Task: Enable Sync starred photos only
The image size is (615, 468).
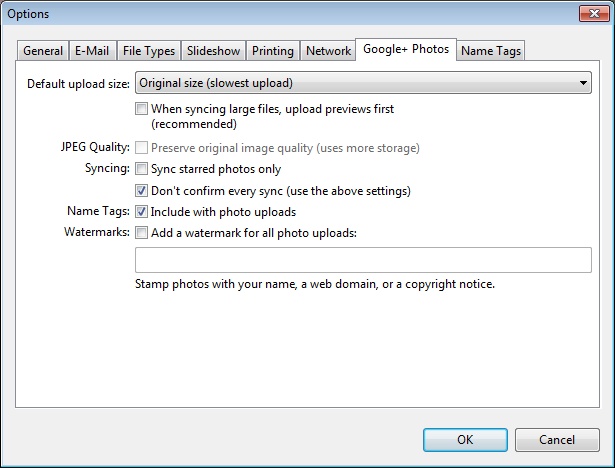Action: coord(142,169)
